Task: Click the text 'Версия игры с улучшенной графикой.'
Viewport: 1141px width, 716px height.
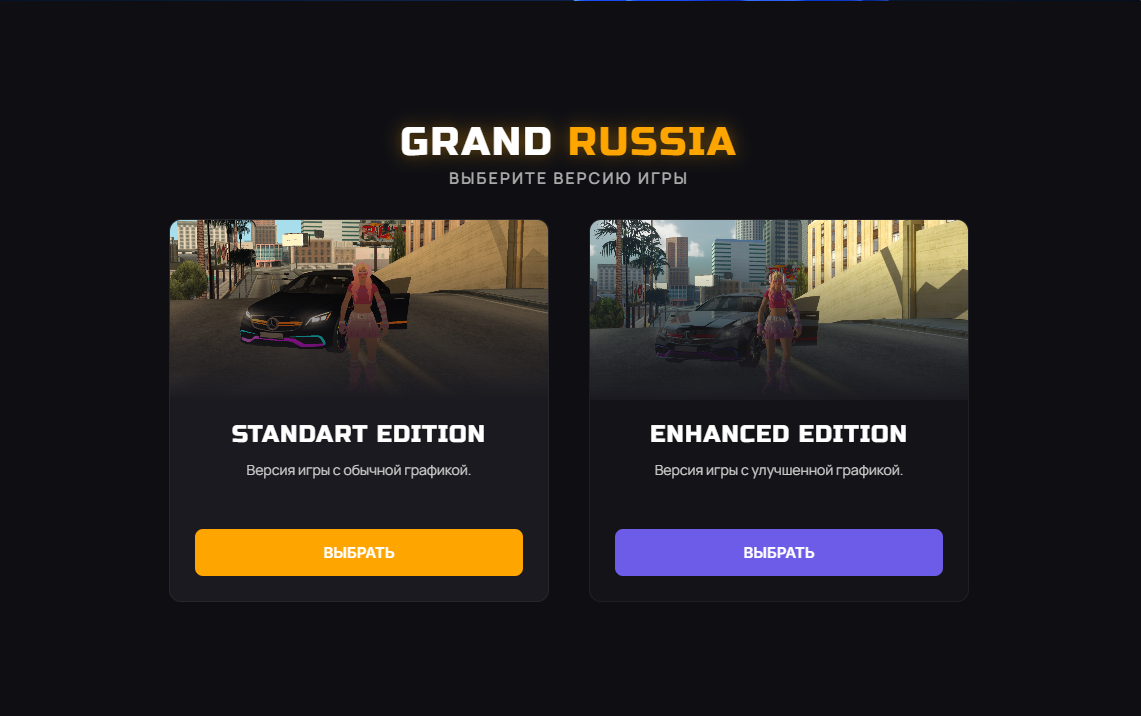Action: click(x=779, y=470)
